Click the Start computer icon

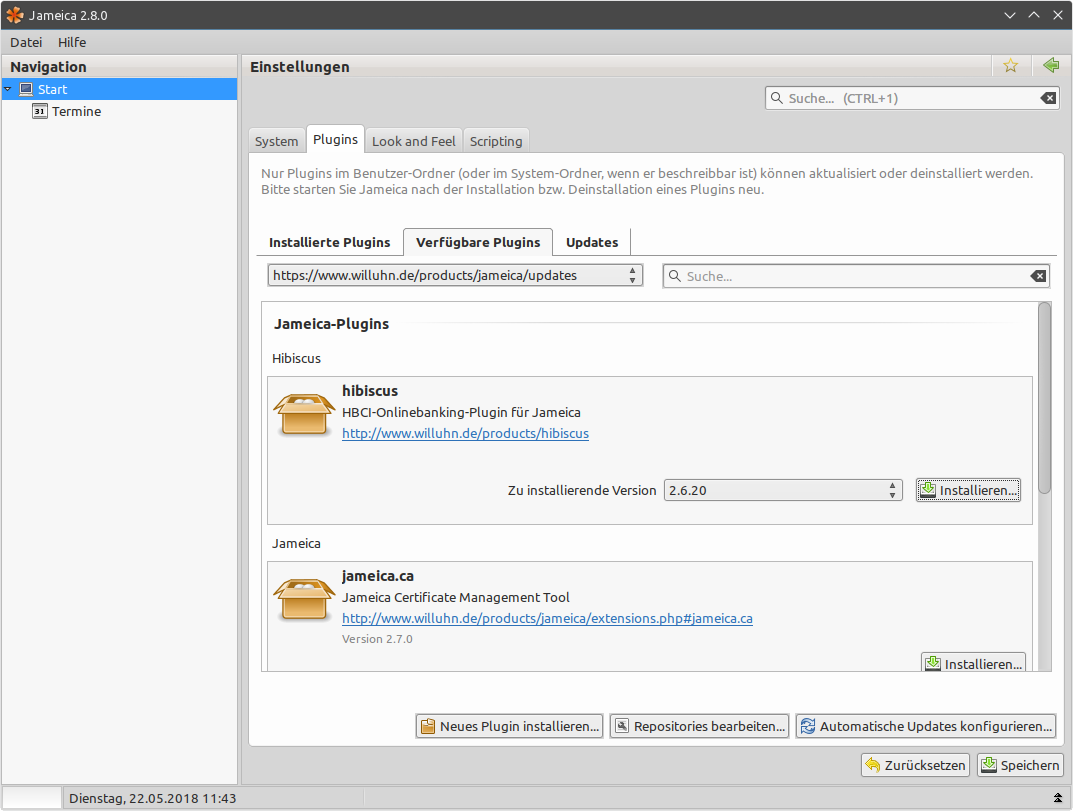click(x=26, y=89)
